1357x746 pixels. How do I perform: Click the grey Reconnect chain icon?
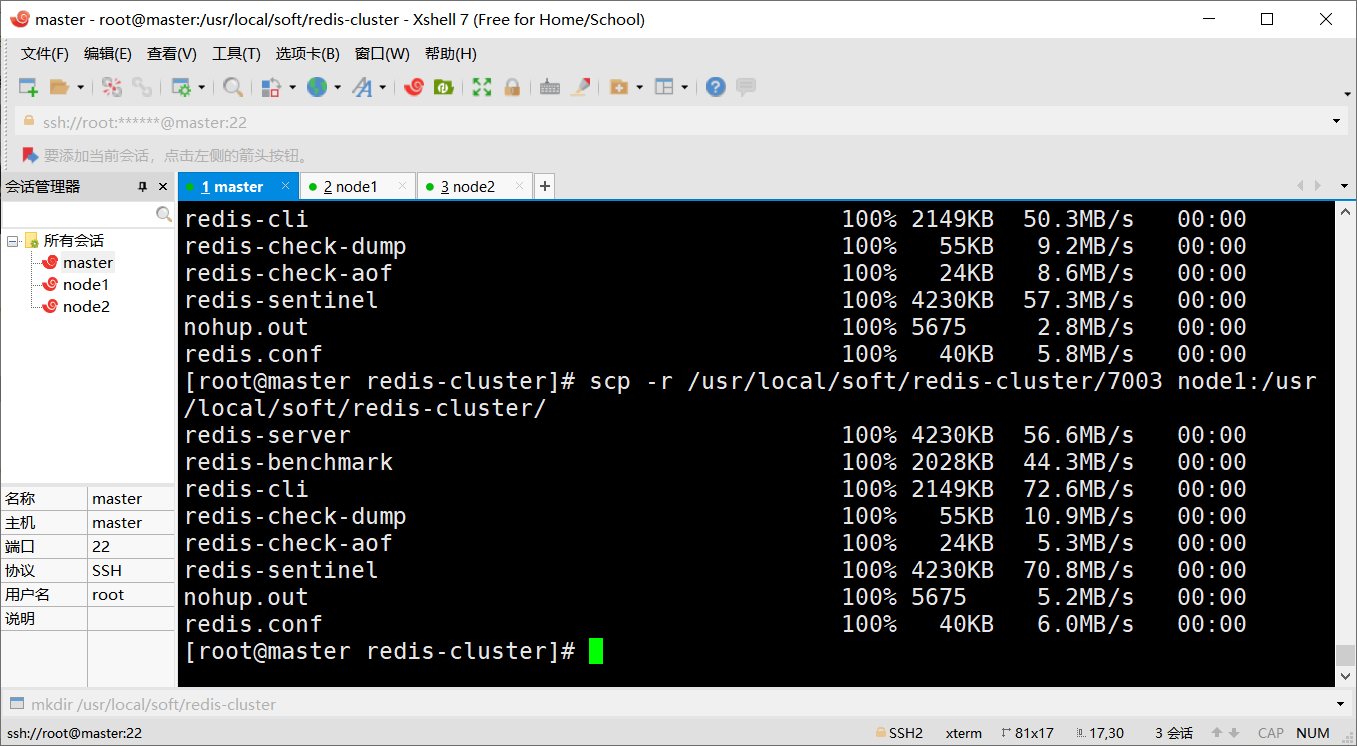[142, 88]
